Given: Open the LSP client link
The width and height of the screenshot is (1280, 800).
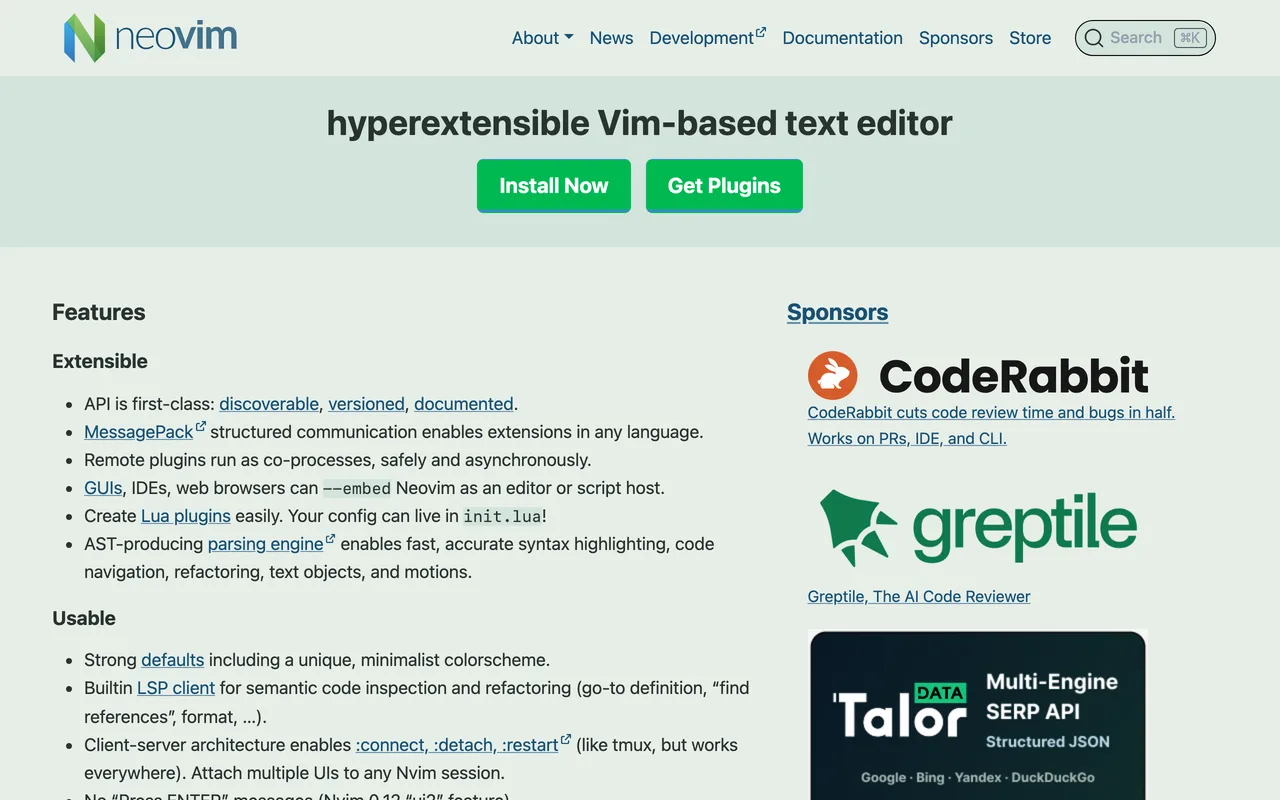Looking at the screenshot, I should coord(176,688).
